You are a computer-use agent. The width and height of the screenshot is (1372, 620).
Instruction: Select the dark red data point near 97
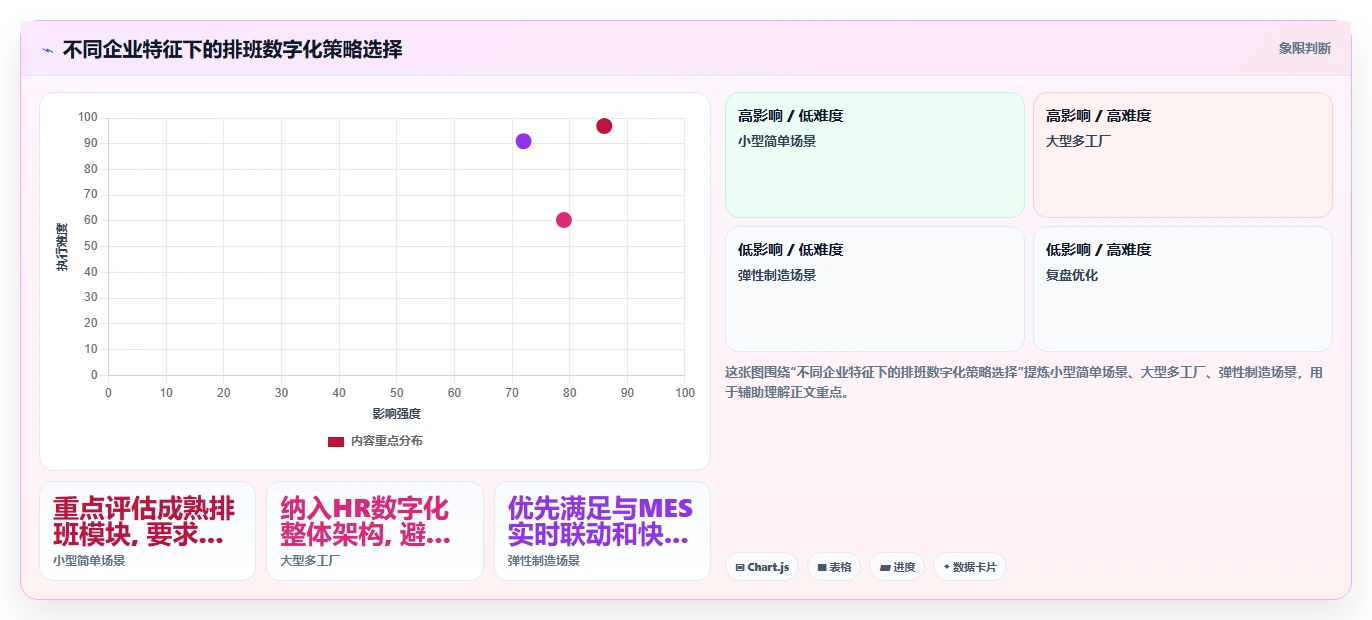604,126
